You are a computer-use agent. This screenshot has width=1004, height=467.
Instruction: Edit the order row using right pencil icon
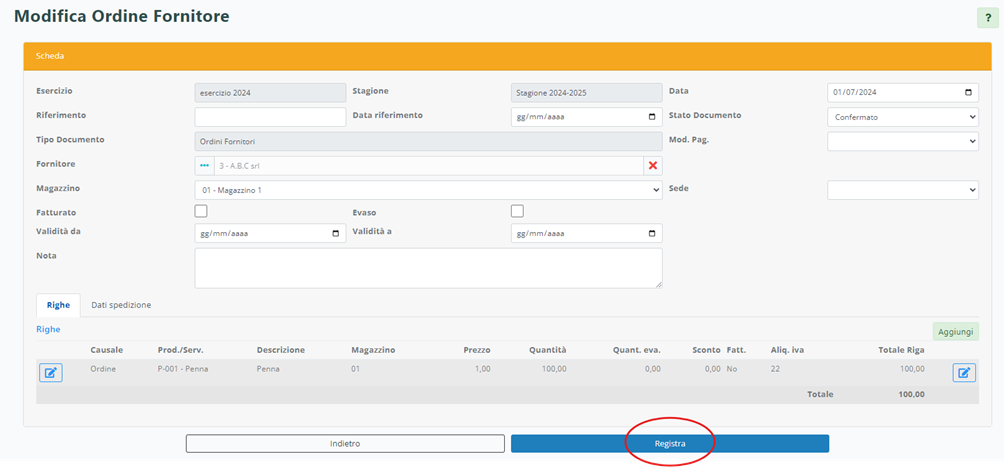coord(964,373)
